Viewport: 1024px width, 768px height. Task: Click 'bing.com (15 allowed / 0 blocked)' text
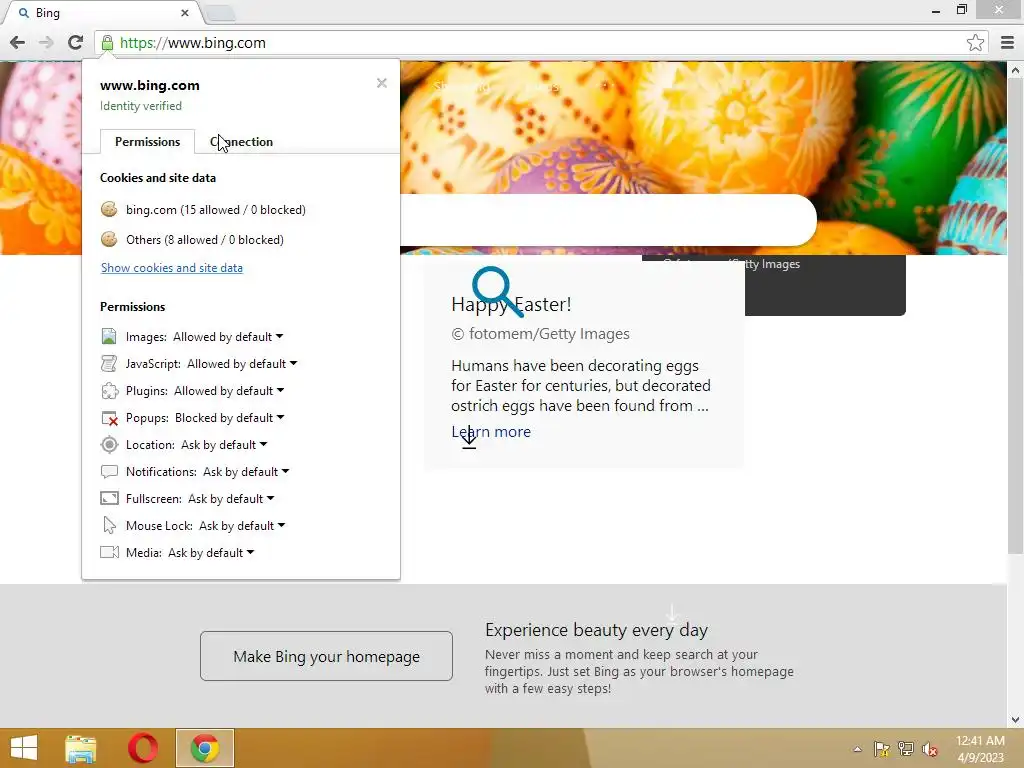click(x=216, y=210)
